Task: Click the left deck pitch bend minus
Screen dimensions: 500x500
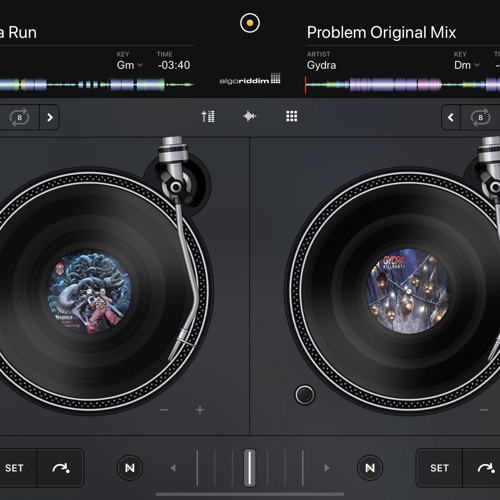Action: coord(164,410)
